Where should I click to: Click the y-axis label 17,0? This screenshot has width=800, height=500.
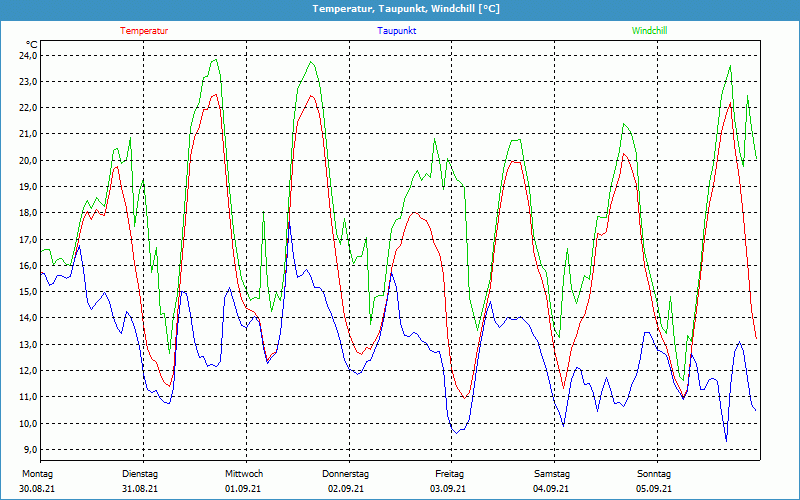pyautogui.click(x=28, y=239)
